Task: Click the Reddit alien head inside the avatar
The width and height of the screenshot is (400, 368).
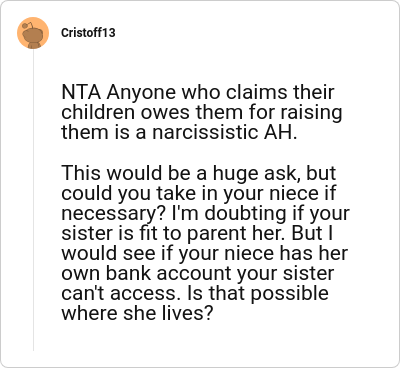Action: pos(33,33)
